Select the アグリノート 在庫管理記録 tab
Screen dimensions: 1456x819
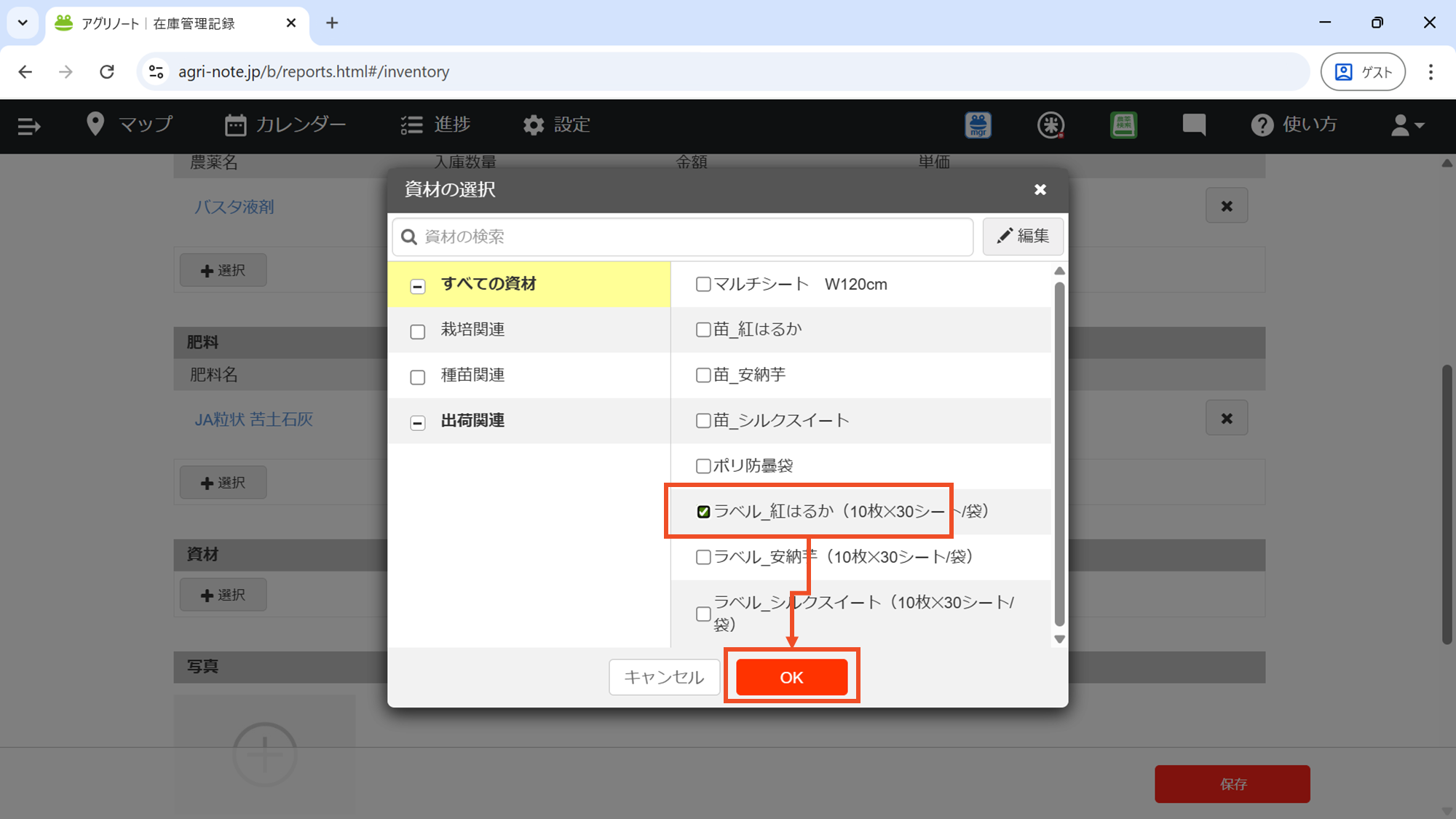[177, 23]
